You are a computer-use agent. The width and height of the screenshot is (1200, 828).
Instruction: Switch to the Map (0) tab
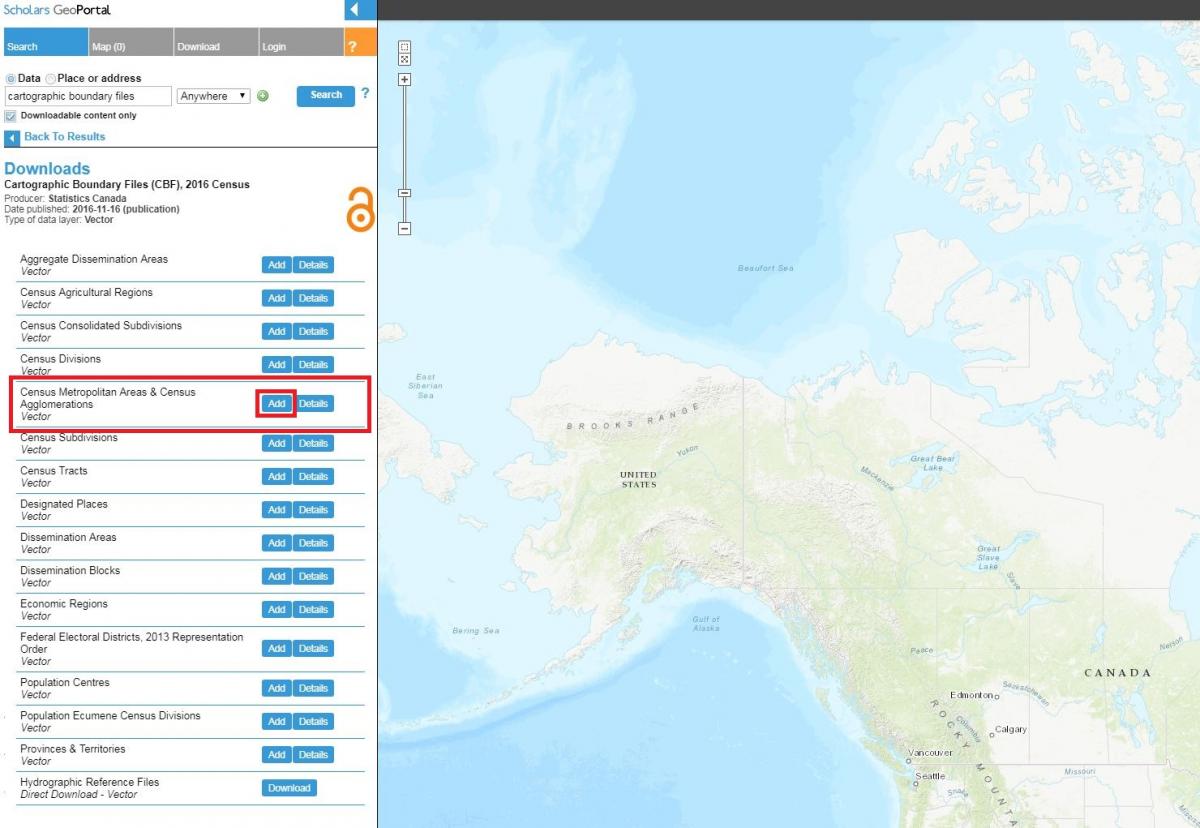108,46
